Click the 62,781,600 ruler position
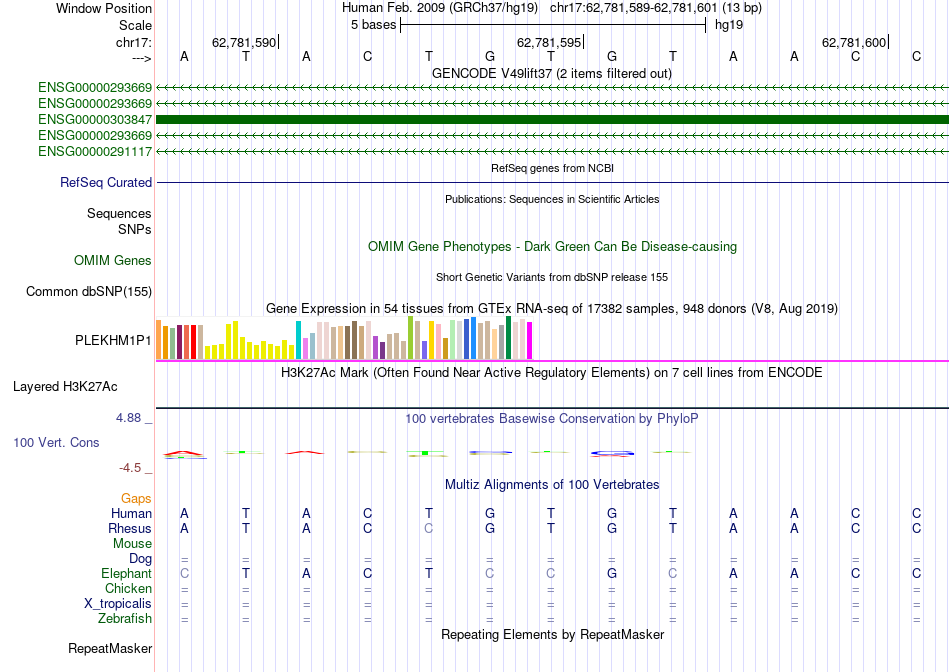Screen dimensions: 950x672 (854, 42)
